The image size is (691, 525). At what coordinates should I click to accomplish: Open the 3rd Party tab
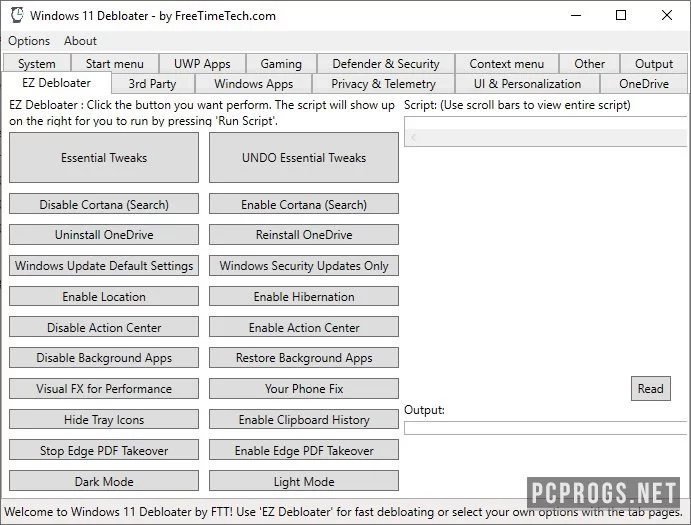pyautogui.click(x=152, y=84)
